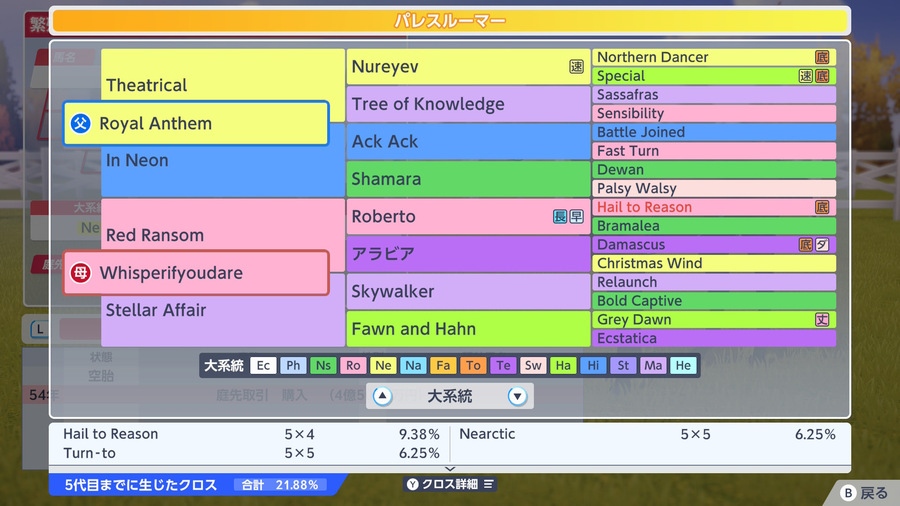Select Ack Ack ancestor
This screenshot has height=506, width=900.
(x=468, y=142)
